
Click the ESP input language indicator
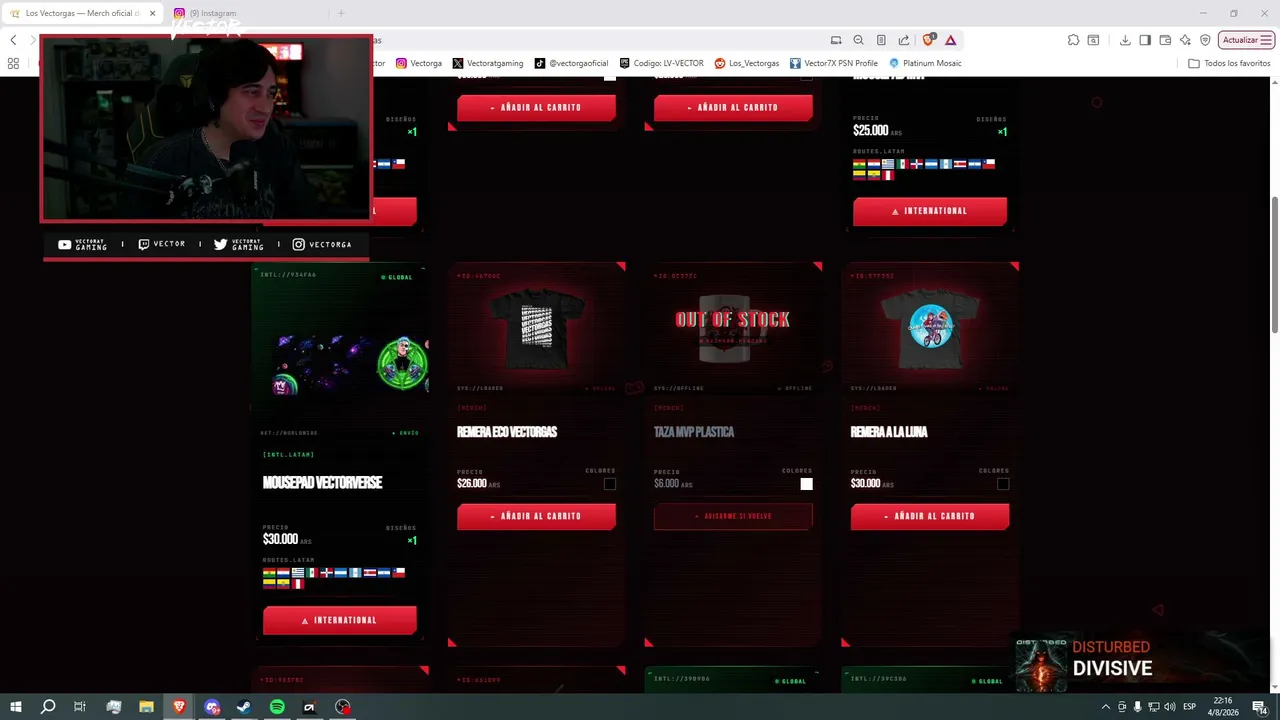point(1190,707)
